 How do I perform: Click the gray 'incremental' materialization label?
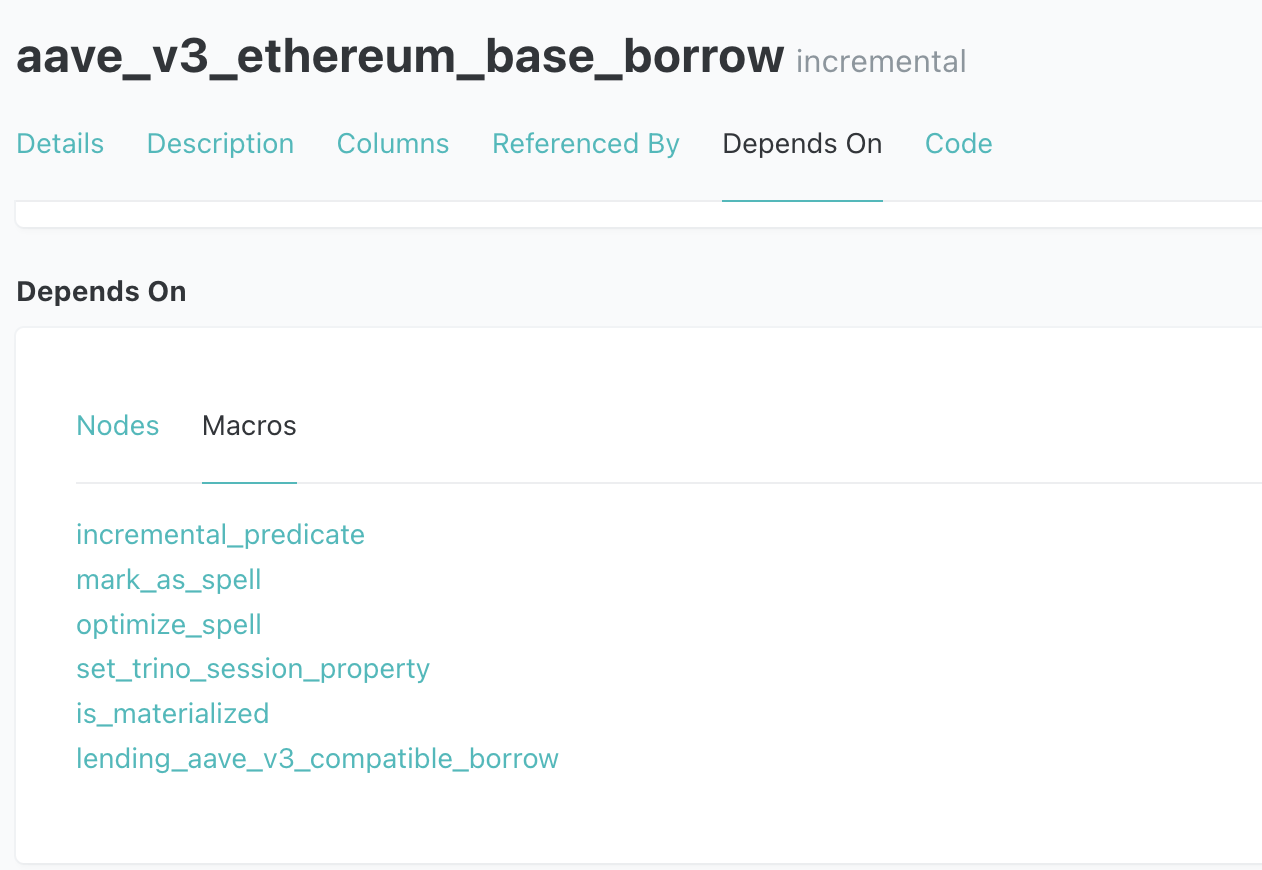[x=881, y=62]
